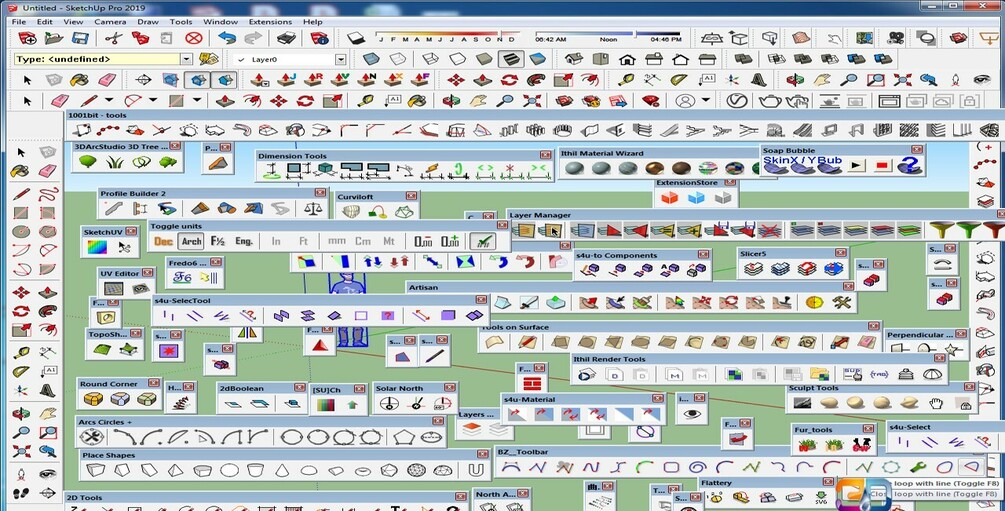Screen dimensions: 1005x511
Task: Open the Layer0 dropdown arrow
Action: (x=340, y=59)
